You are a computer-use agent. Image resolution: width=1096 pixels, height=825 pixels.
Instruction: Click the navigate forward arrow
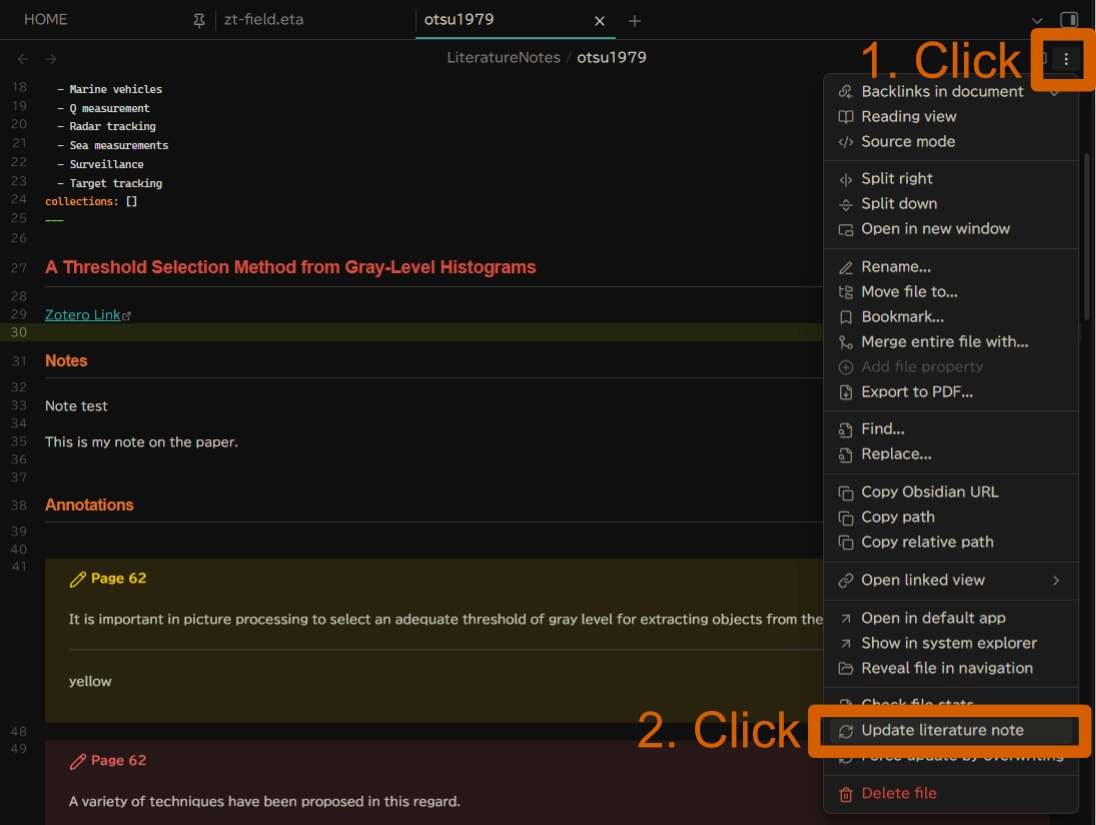(x=51, y=59)
